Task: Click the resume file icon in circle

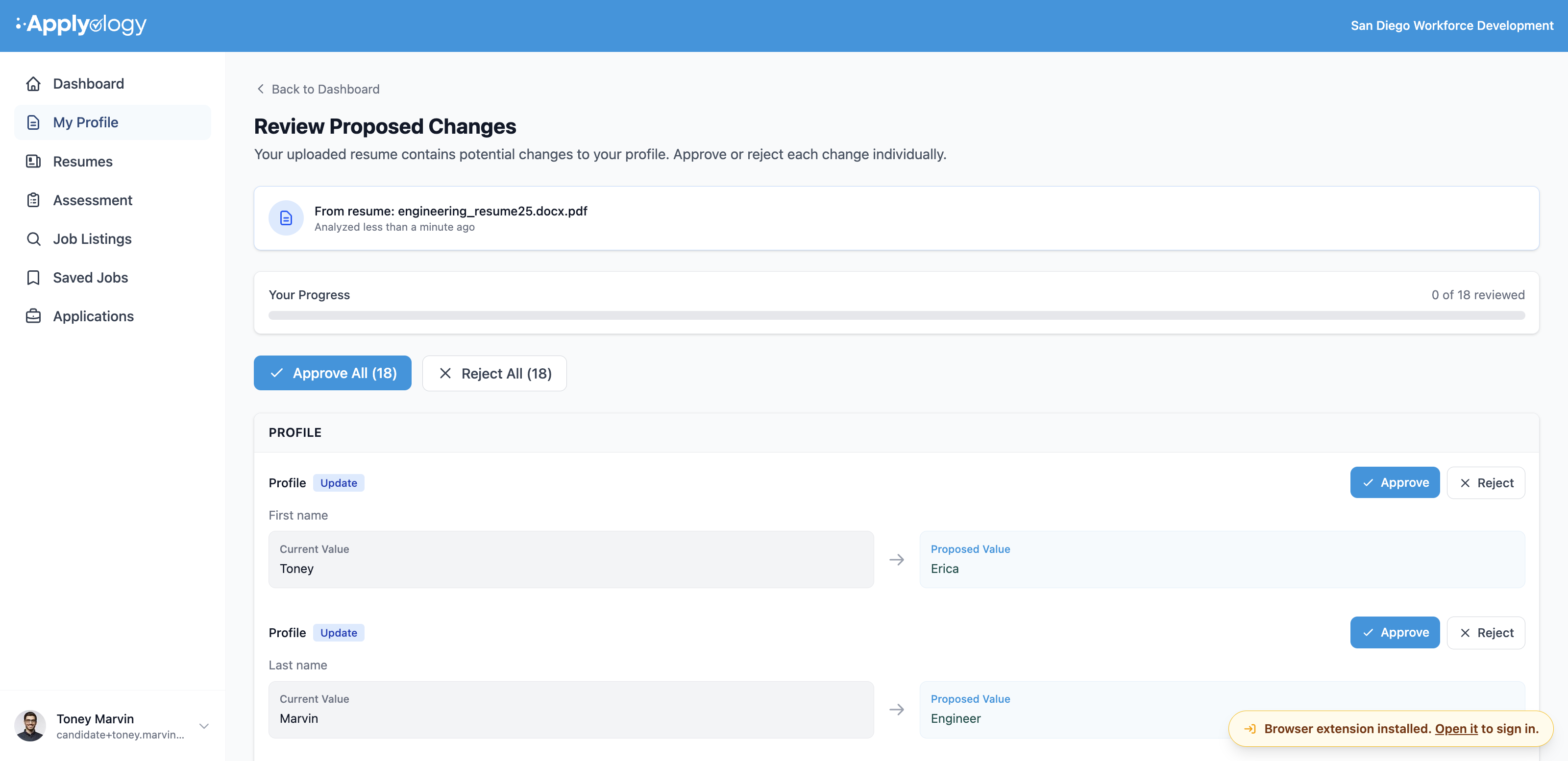Action: click(286, 218)
